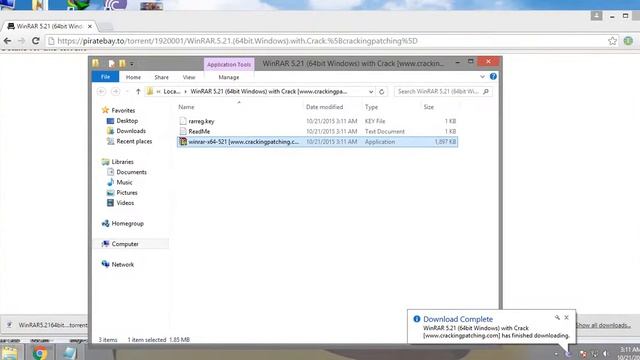640x360 pixels.
Task: Sort files by Size column
Action: [429, 107]
